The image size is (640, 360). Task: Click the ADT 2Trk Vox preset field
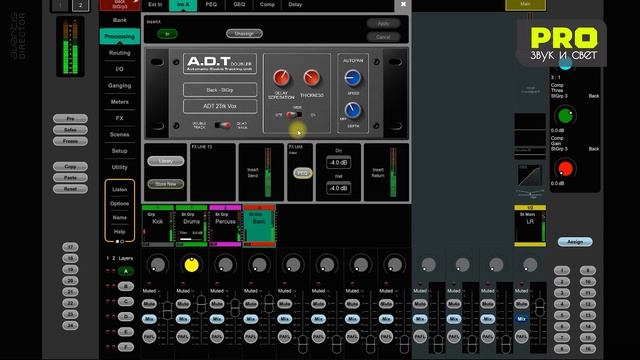pos(220,106)
